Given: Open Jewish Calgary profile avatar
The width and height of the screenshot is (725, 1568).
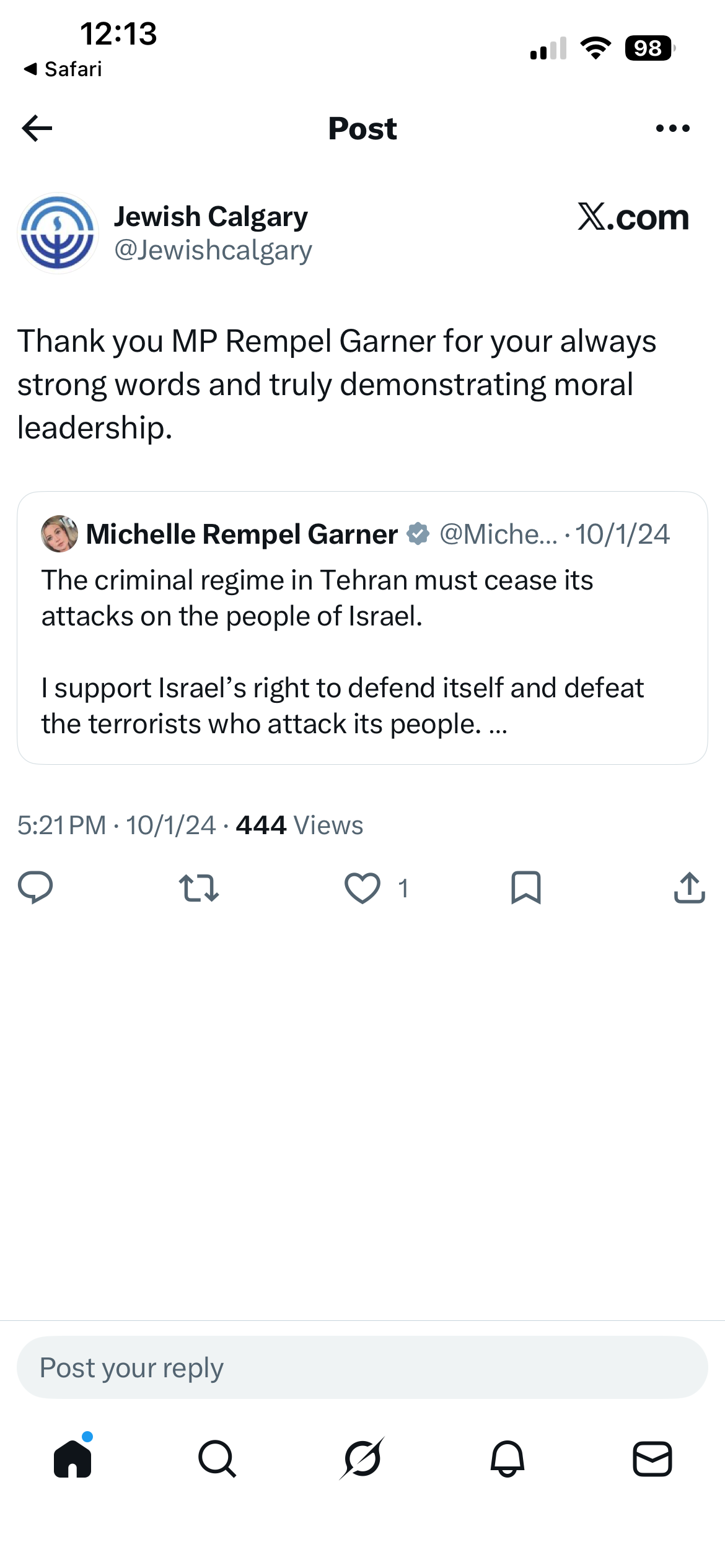Looking at the screenshot, I should pos(58,233).
